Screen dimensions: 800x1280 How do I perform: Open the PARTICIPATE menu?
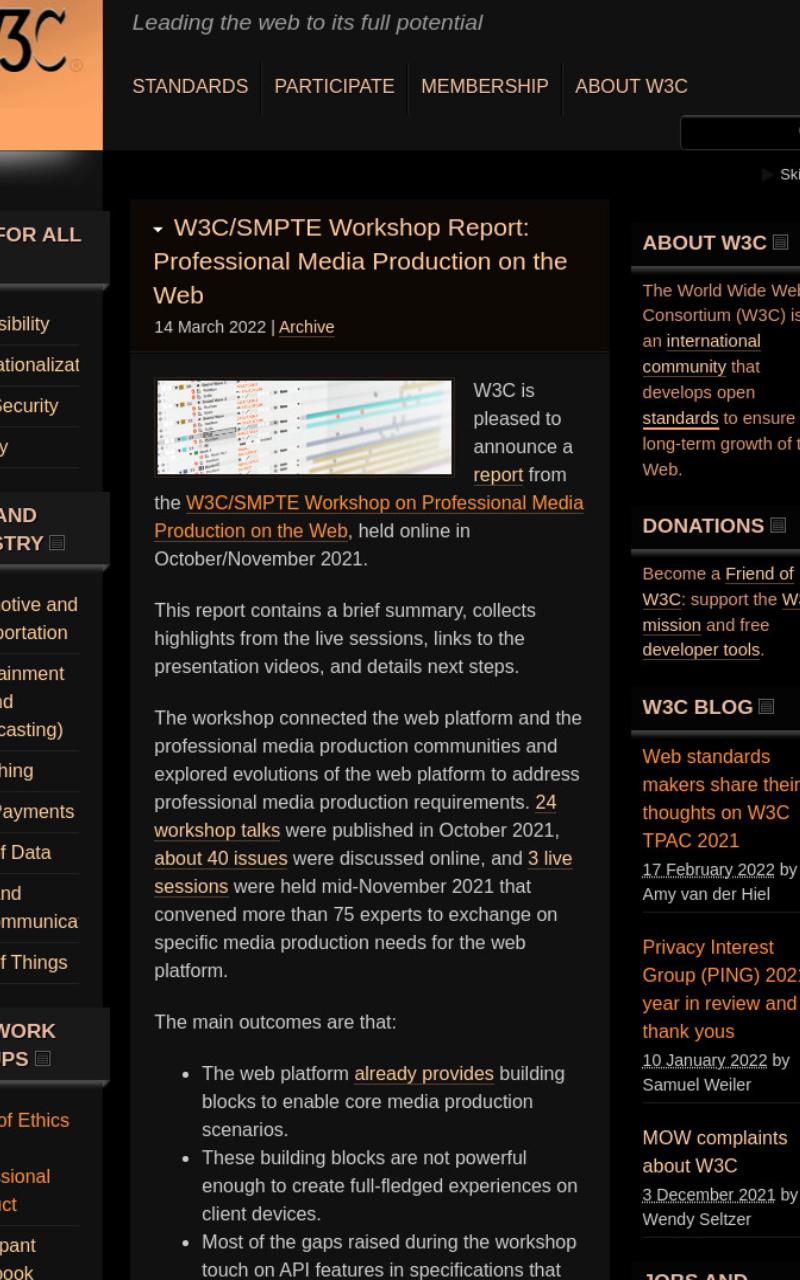[x=334, y=86]
